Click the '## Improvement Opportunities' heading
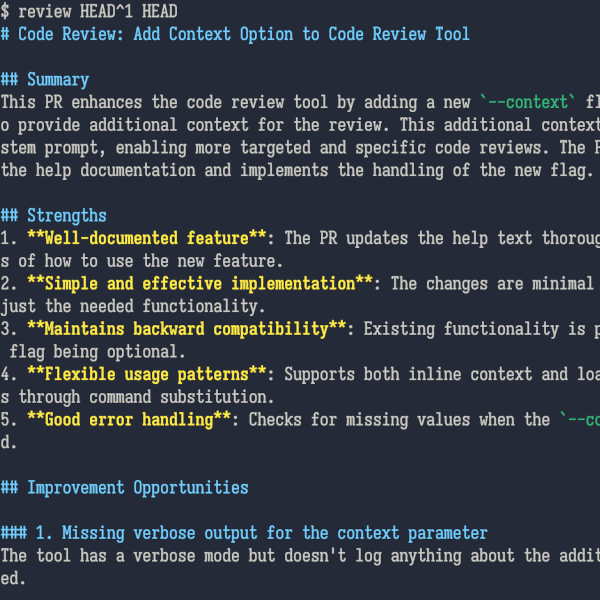This screenshot has height=600, width=600. (x=125, y=488)
